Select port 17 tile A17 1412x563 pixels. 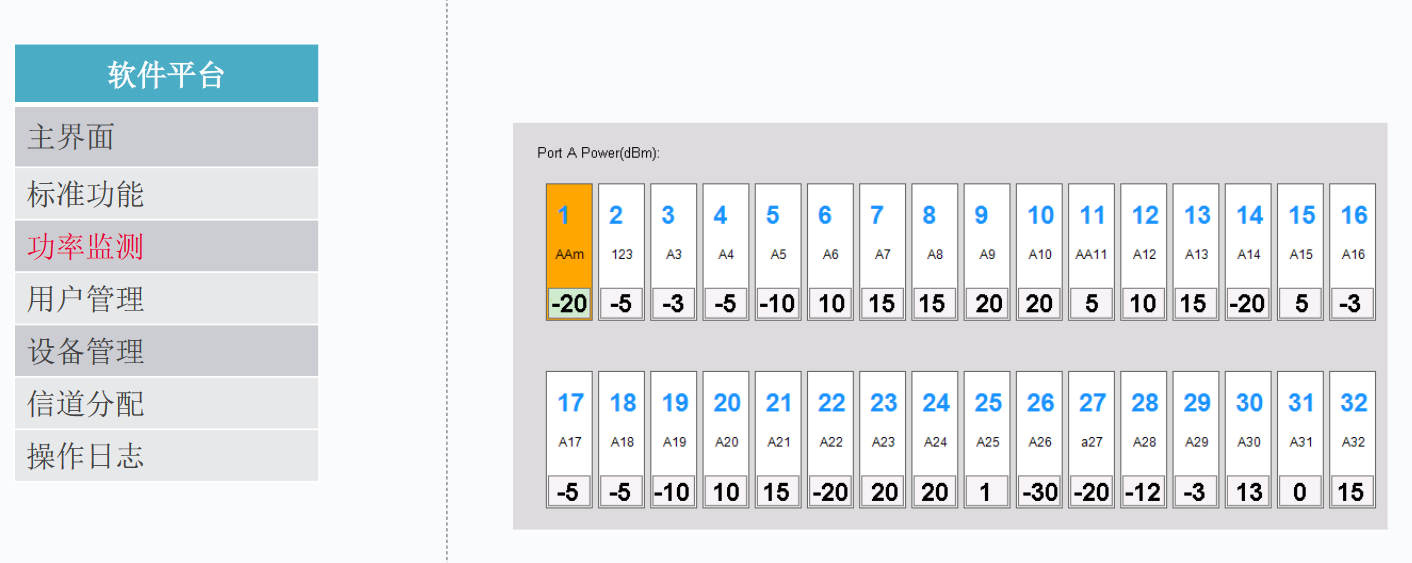click(569, 439)
